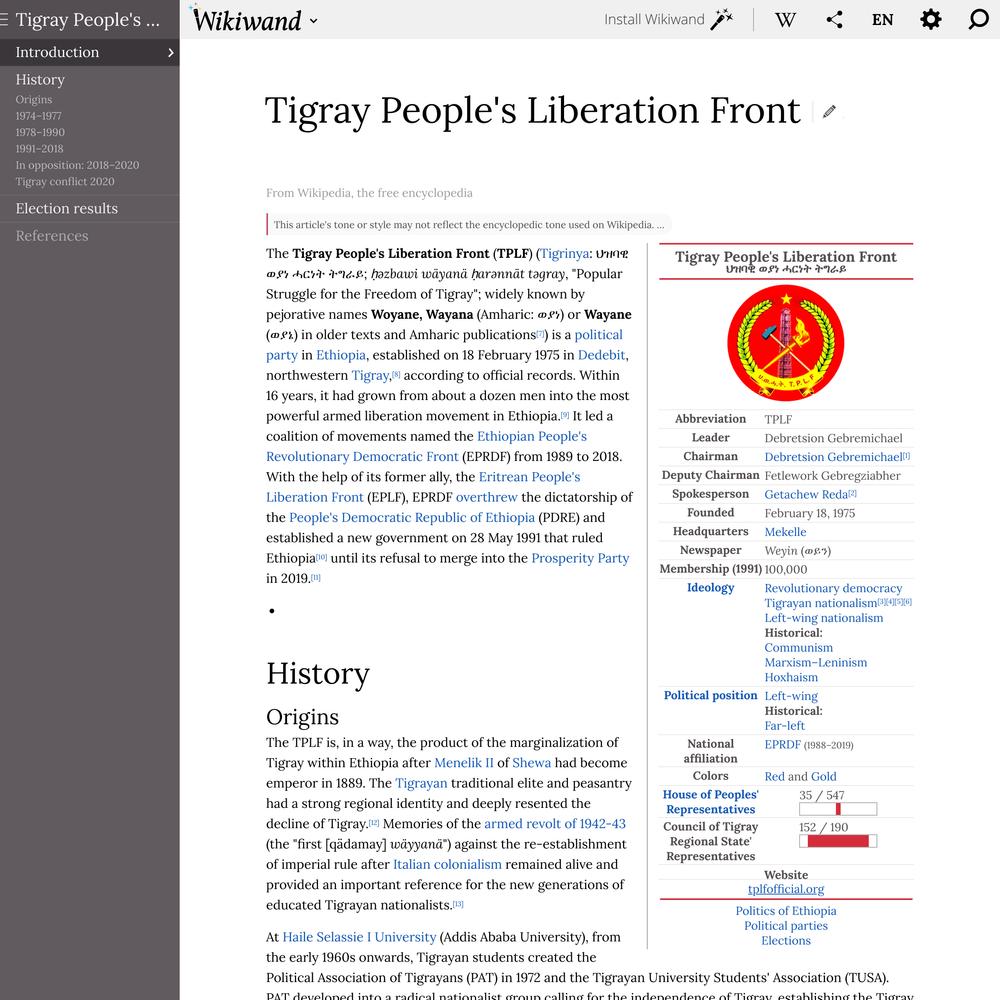Click the 152 / 190 seats bar
Viewport: 1000px width, 1000px height.
(x=838, y=841)
